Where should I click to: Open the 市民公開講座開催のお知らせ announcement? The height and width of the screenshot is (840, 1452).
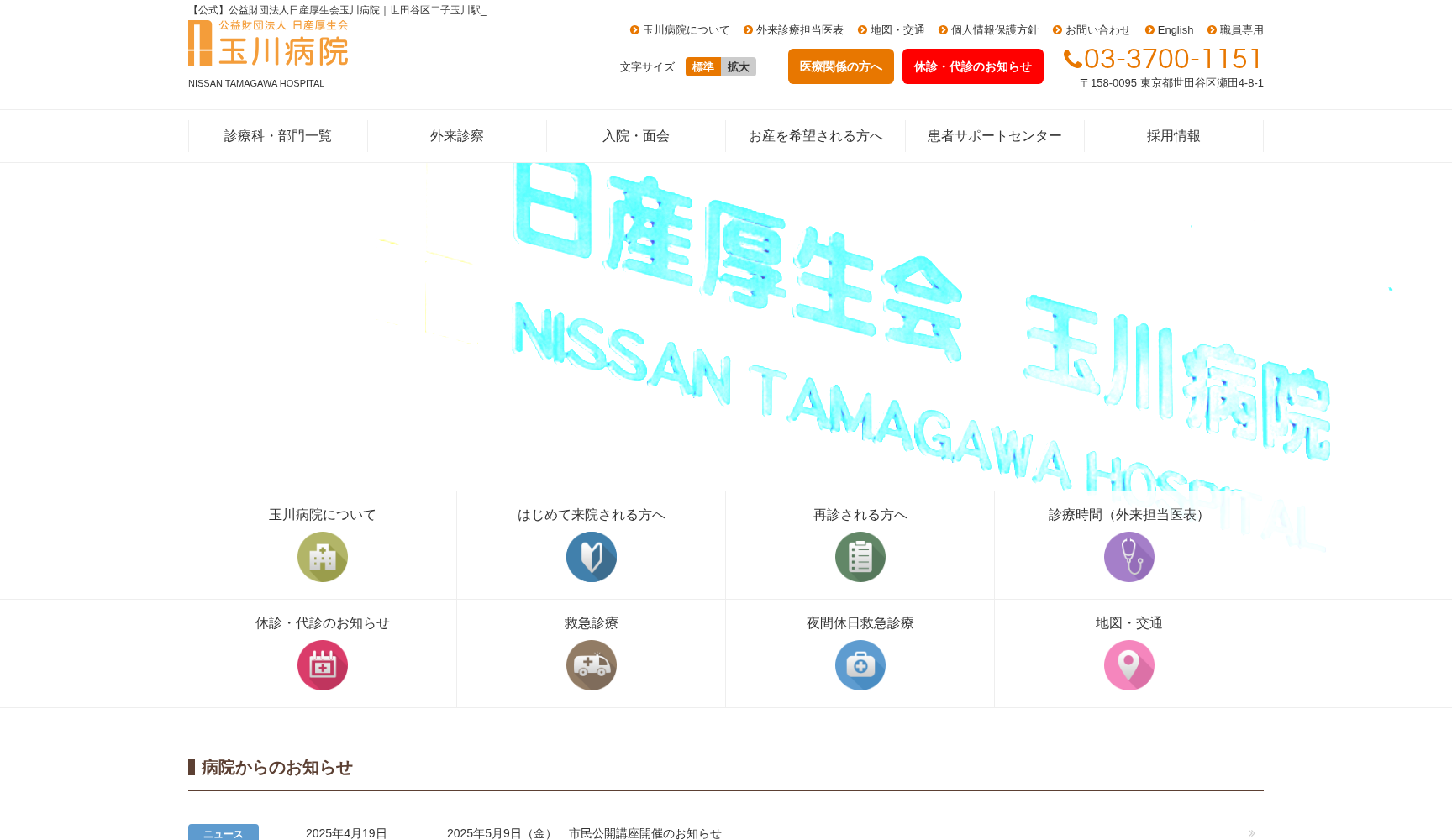pos(647,832)
